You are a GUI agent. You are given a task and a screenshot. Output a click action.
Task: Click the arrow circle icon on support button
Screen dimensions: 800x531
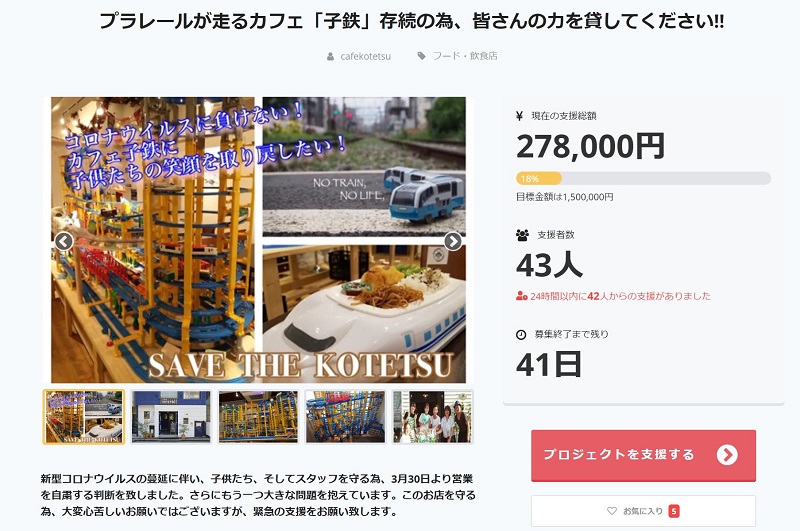click(x=727, y=454)
